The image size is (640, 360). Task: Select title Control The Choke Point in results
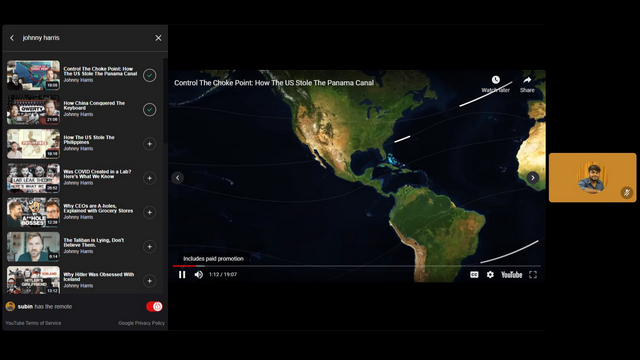tap(100, 71)
